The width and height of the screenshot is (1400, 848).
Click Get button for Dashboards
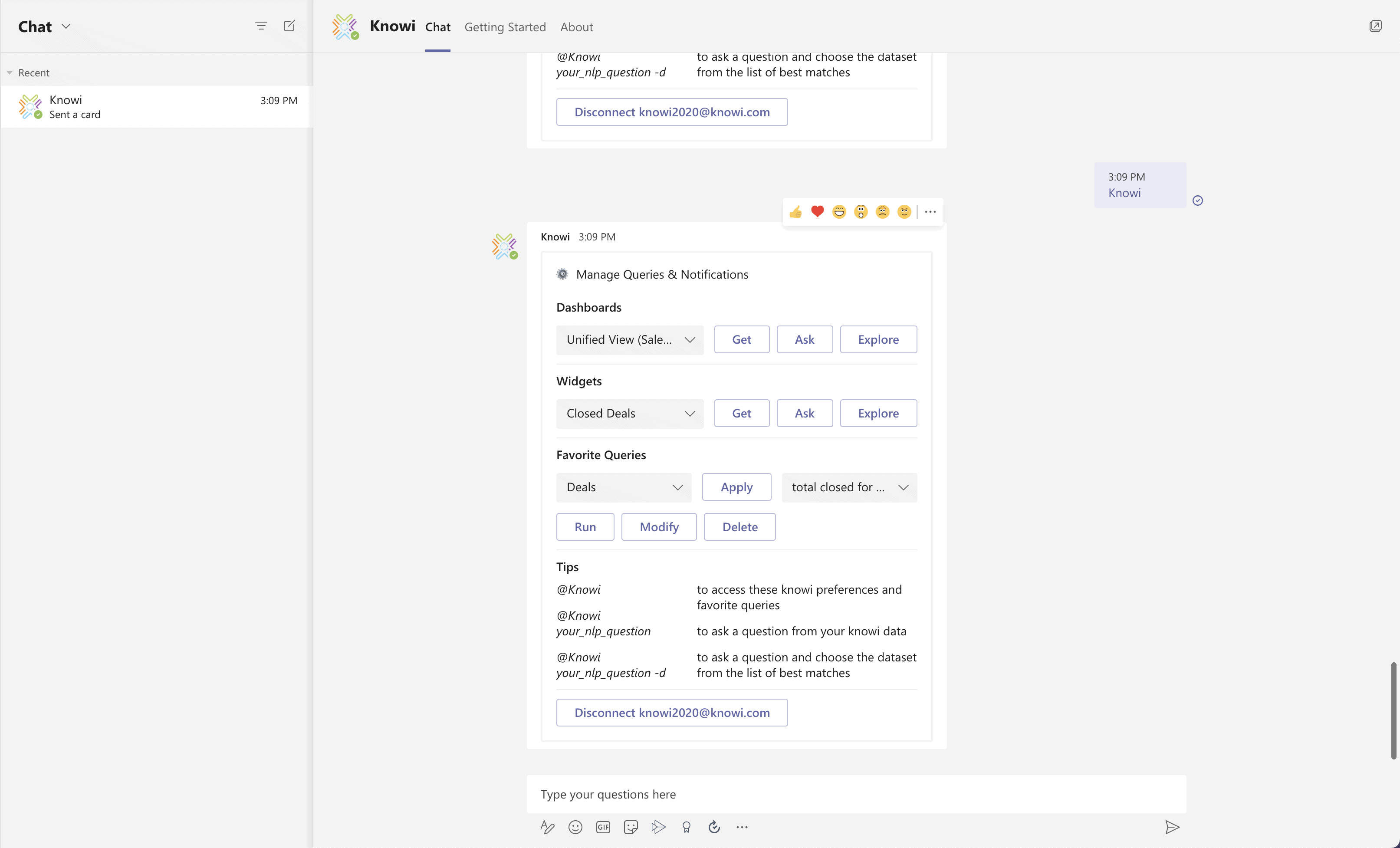[x=742, y=339]
